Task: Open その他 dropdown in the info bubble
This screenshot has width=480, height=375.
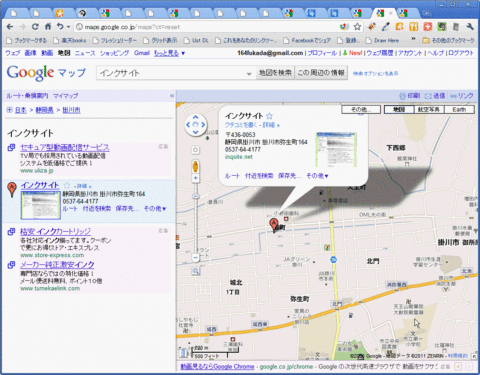Action: pos(317,176)
